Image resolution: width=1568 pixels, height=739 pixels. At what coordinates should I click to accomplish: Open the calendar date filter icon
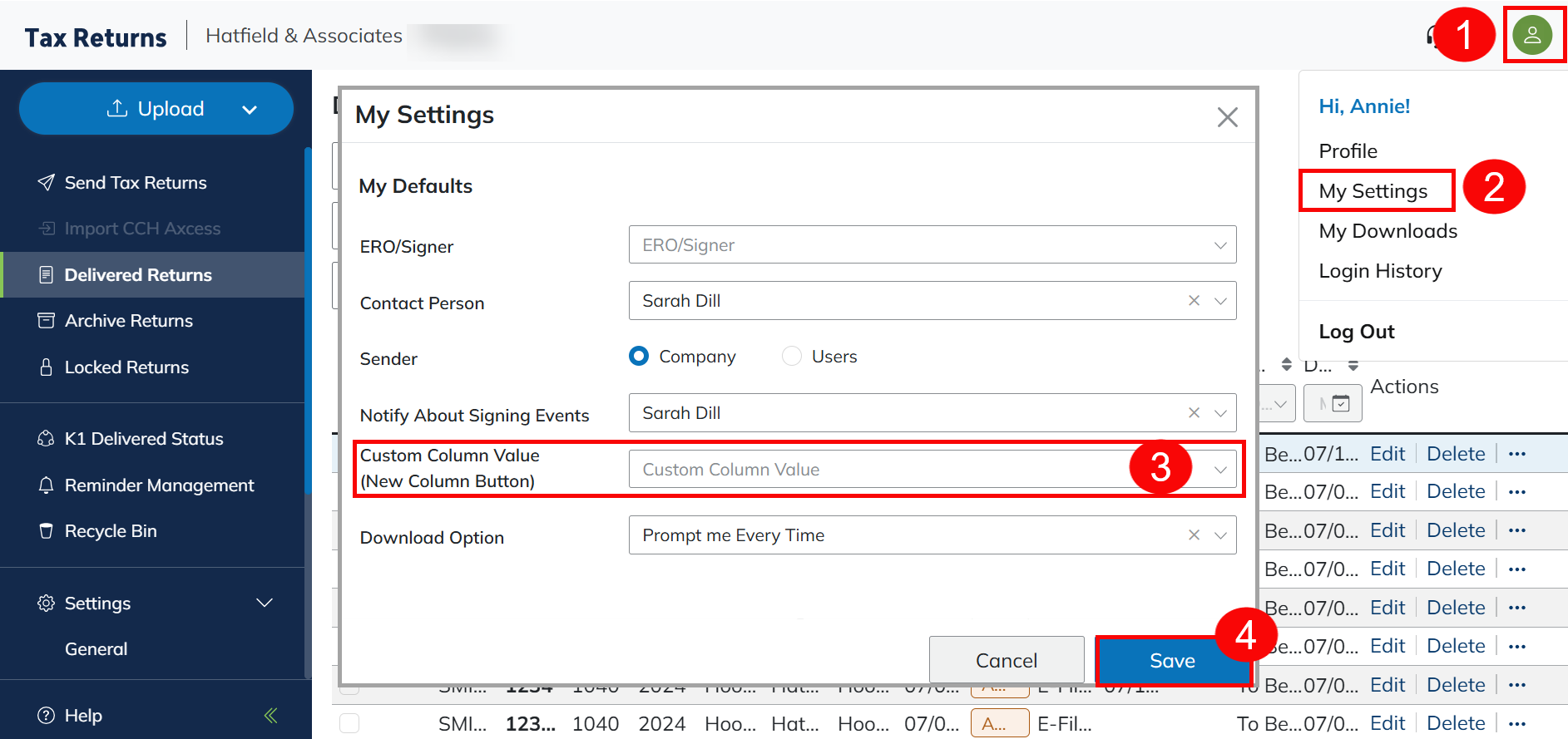tap(1340, 404)
